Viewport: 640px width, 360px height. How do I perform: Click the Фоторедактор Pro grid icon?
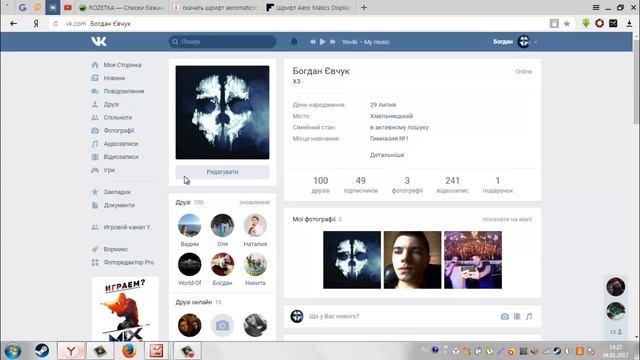pos(95,262)
